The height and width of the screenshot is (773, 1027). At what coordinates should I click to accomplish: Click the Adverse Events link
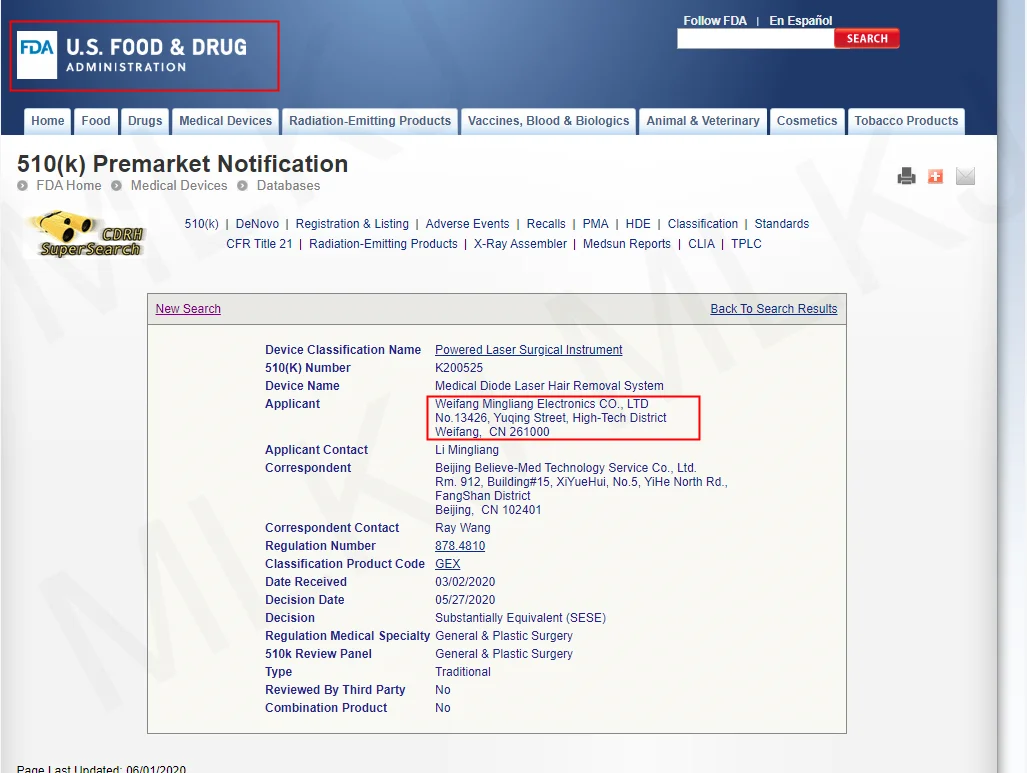point(467,224)
